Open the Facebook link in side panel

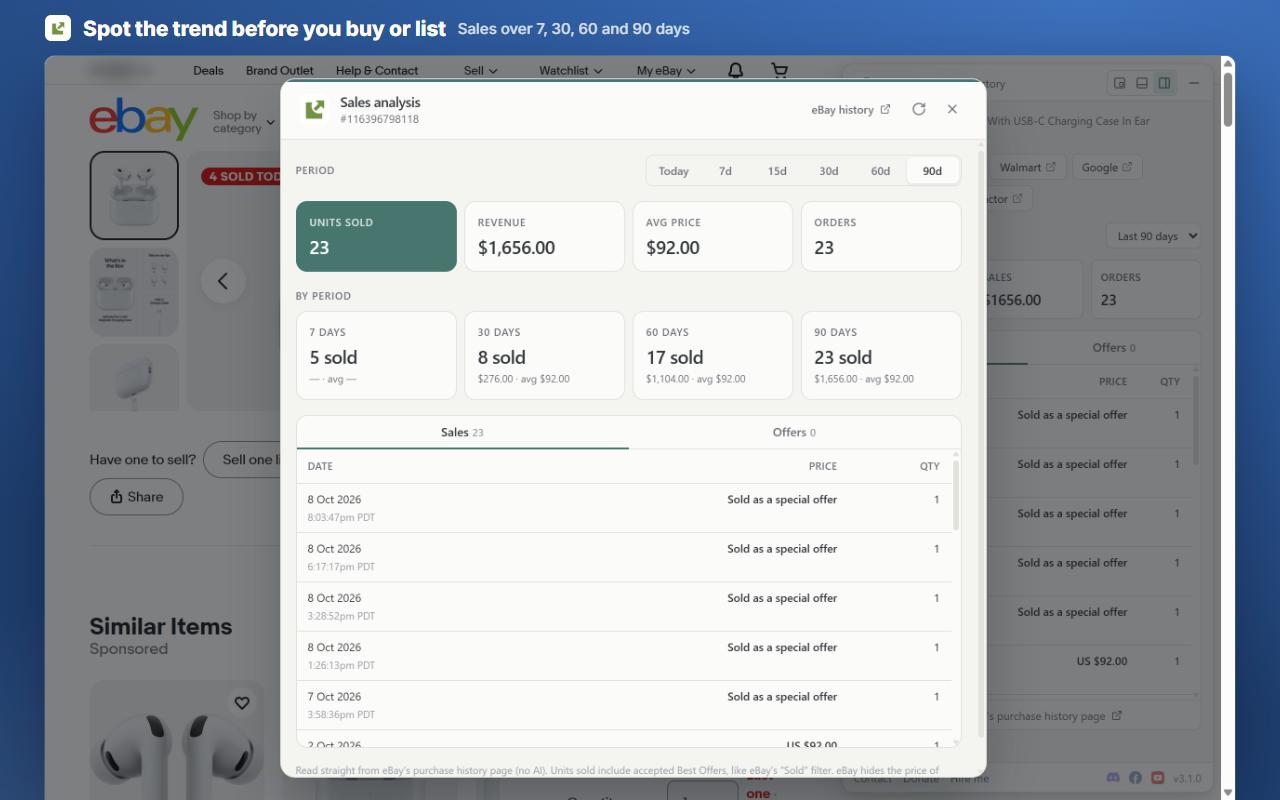pyautogui.click(x=1136, y=778)
